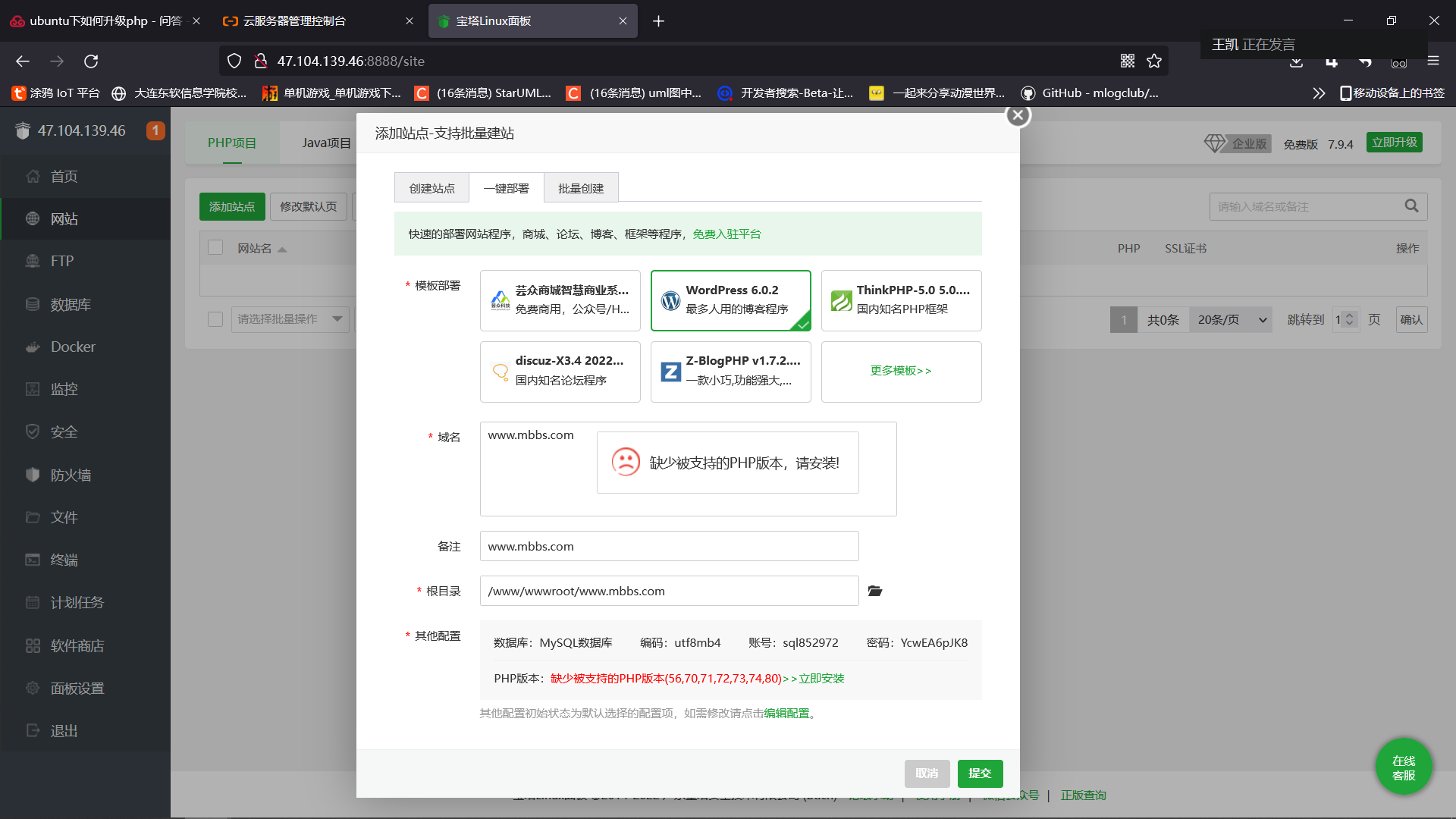Screen dimensions: 1456x819
Task: Select the 芸众商城智慧商业系统 template
Action: point(560,300)
